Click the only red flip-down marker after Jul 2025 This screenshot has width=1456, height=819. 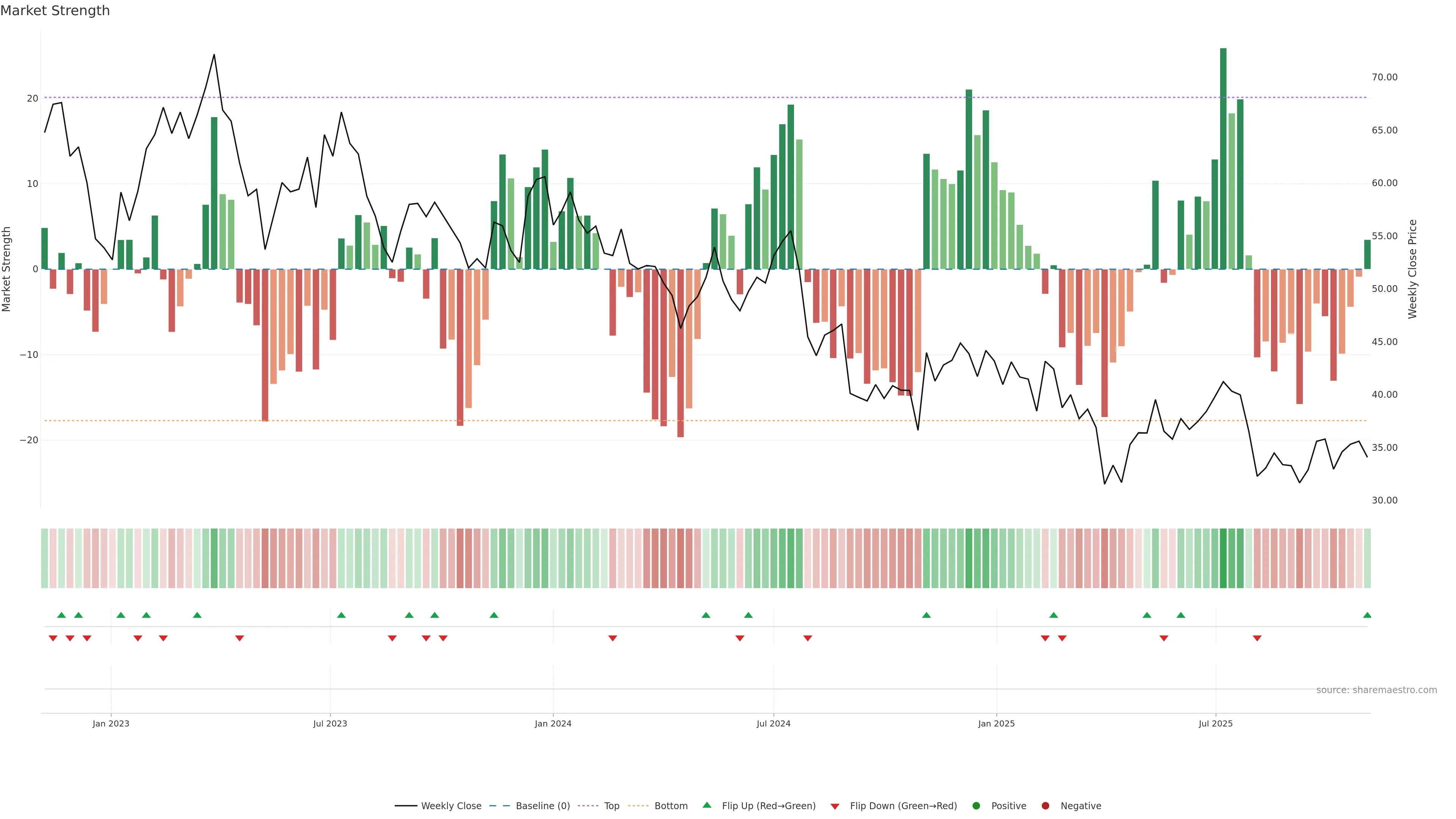1257,638
